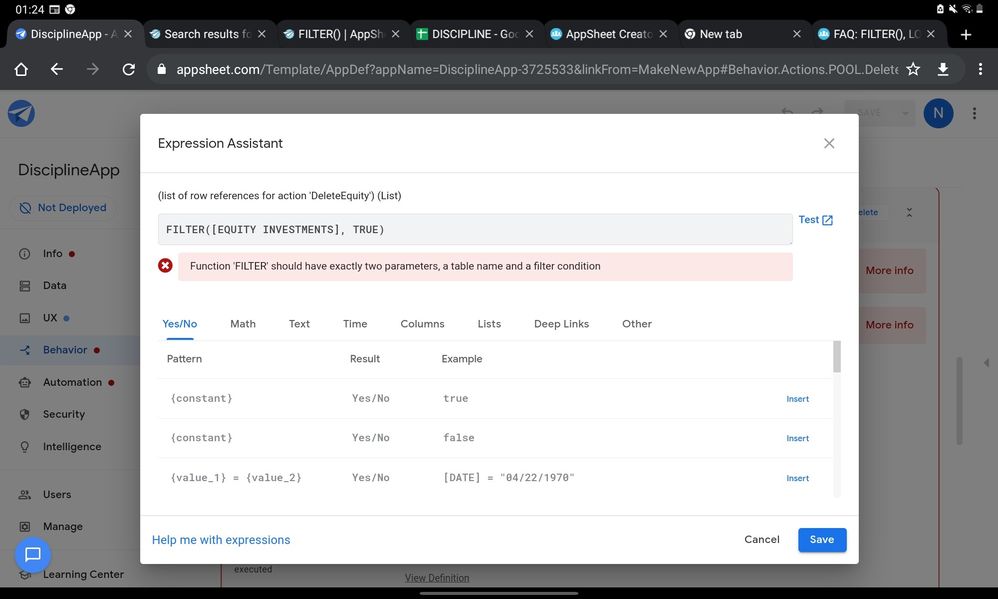Cancel the expression dialog

tap(761, 539)
